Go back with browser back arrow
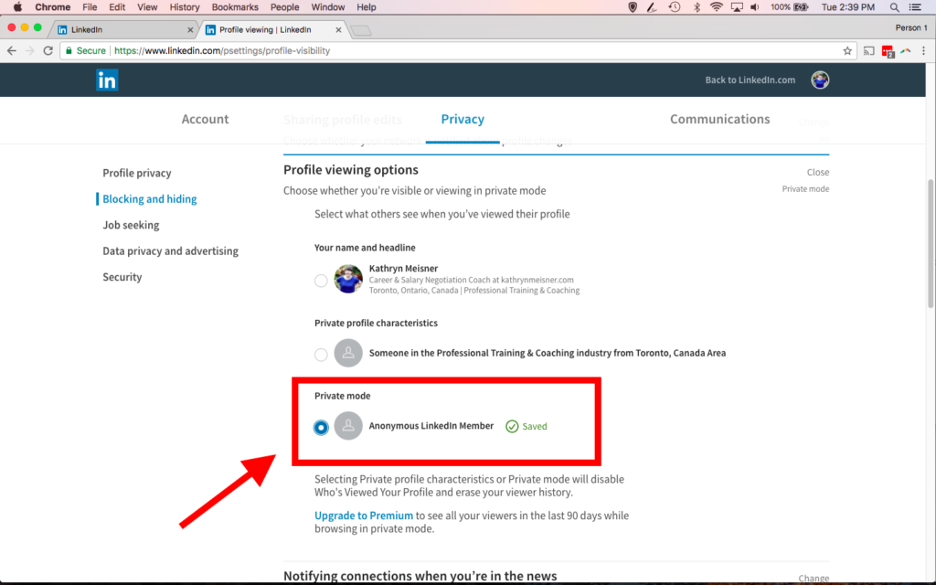The image size is (936, 586). coord(11,51)
